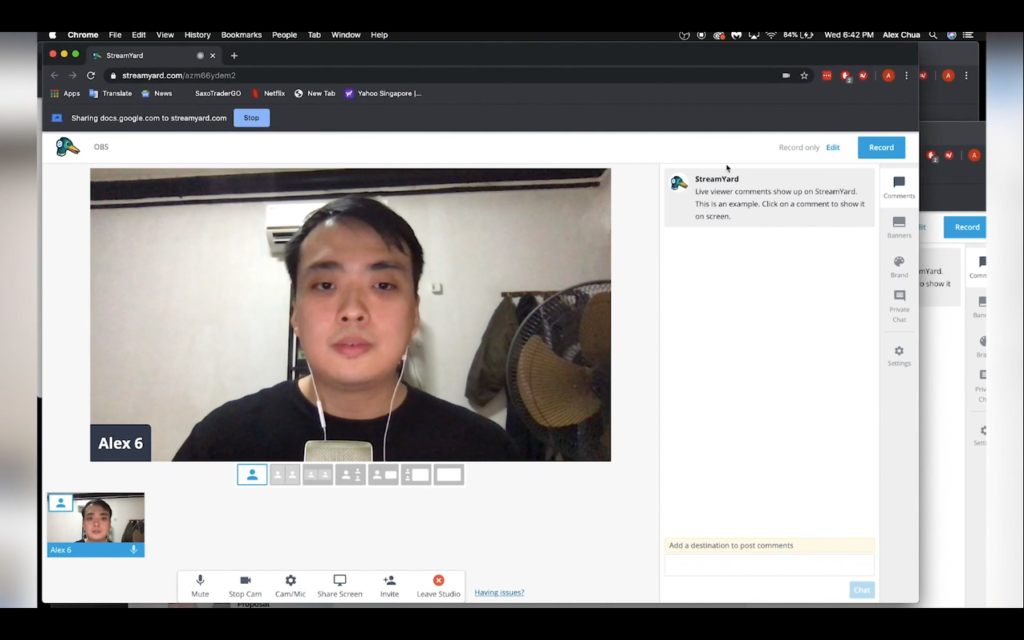
Task: Reload the StreamYard page
Action: (x=91, y=76)
